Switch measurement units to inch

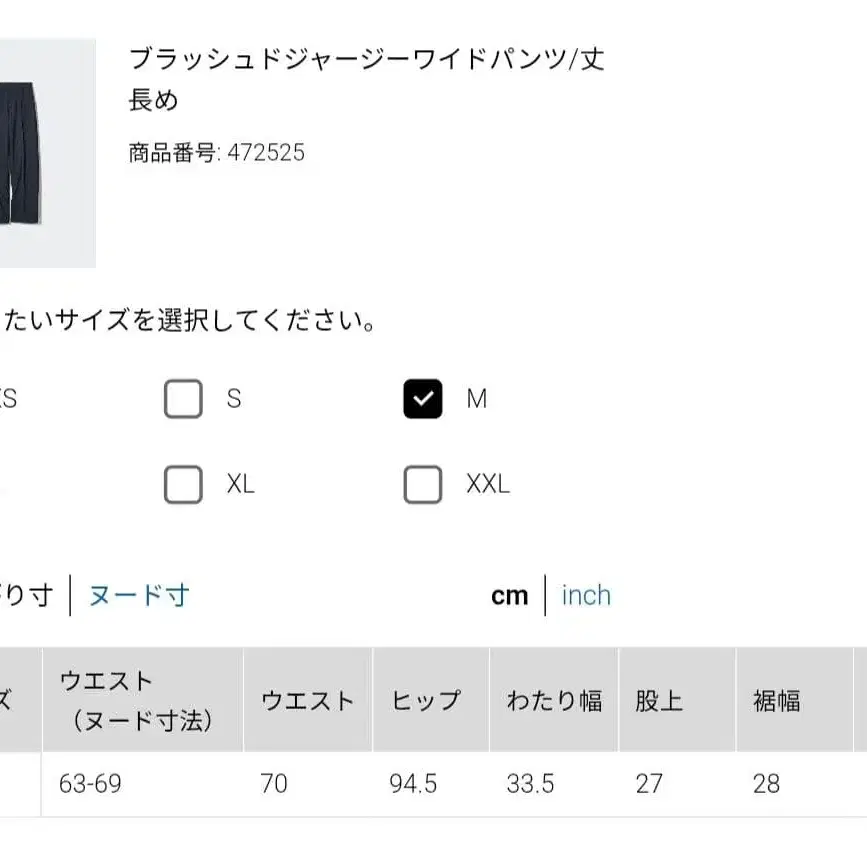pos(586,596)
